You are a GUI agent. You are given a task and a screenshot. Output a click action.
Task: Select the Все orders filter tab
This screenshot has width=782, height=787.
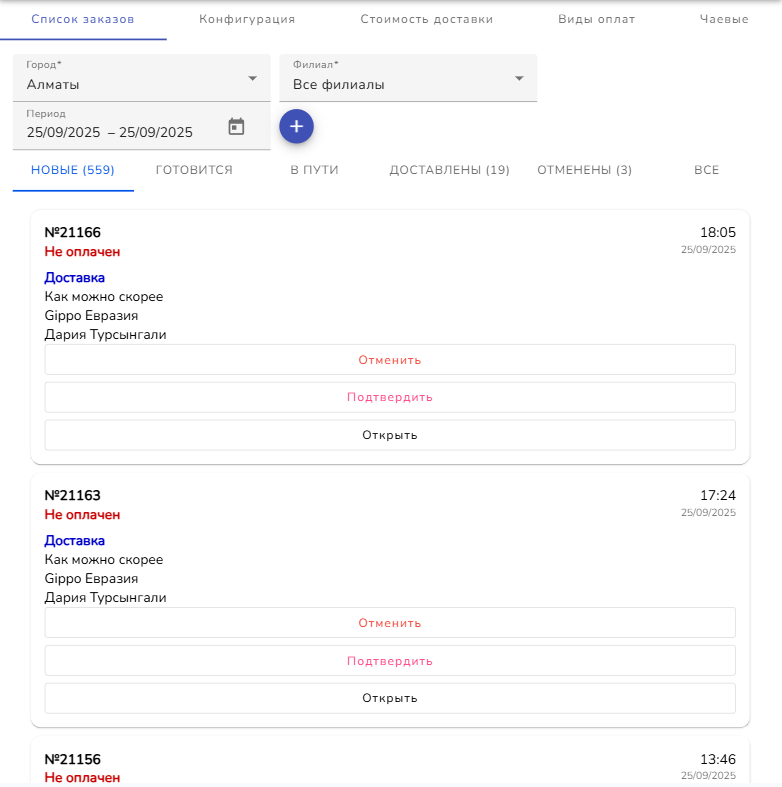(706, 170)
